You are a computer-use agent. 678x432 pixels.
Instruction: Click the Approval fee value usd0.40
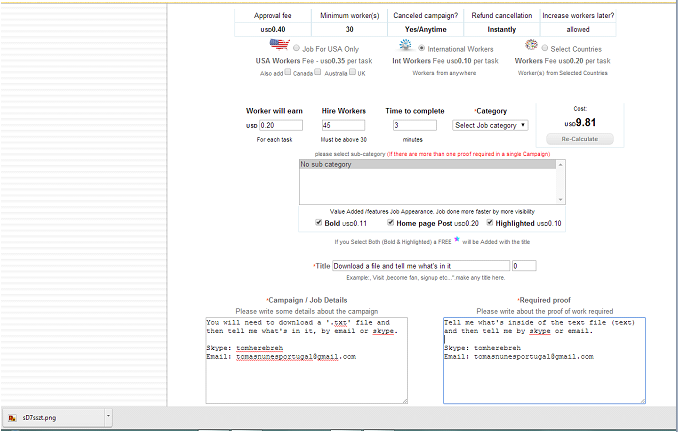[x=273, y=29]
